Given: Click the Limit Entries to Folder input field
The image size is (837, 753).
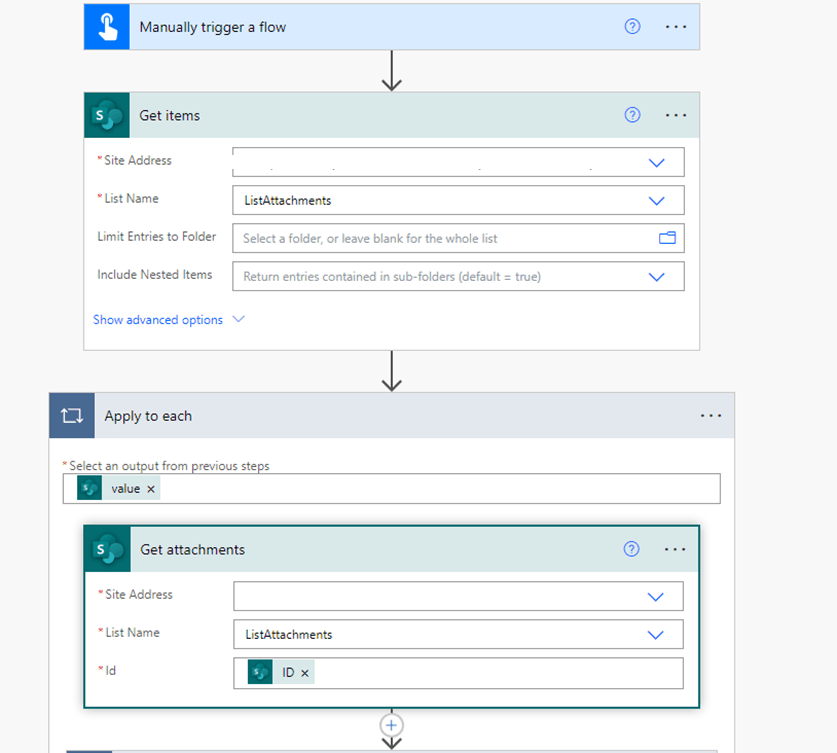Looking at the screenshot, I should (x=458, y=238).
